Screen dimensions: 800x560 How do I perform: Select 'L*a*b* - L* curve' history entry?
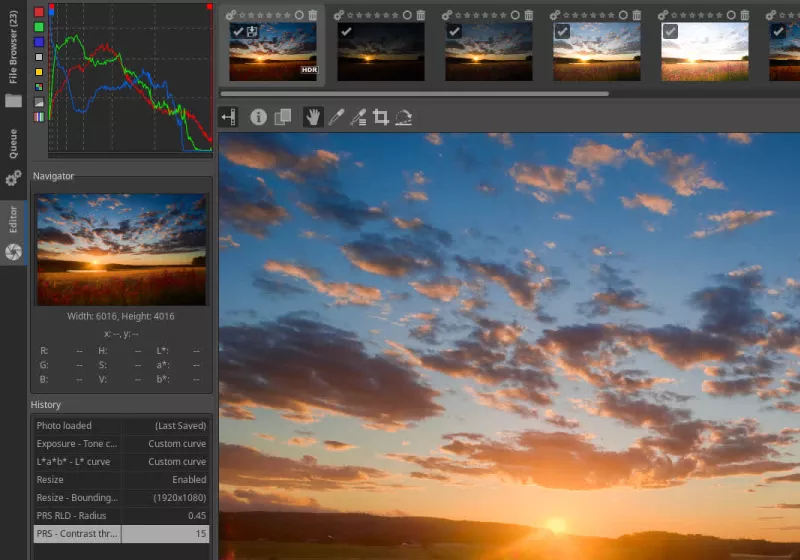coord(121,462)
